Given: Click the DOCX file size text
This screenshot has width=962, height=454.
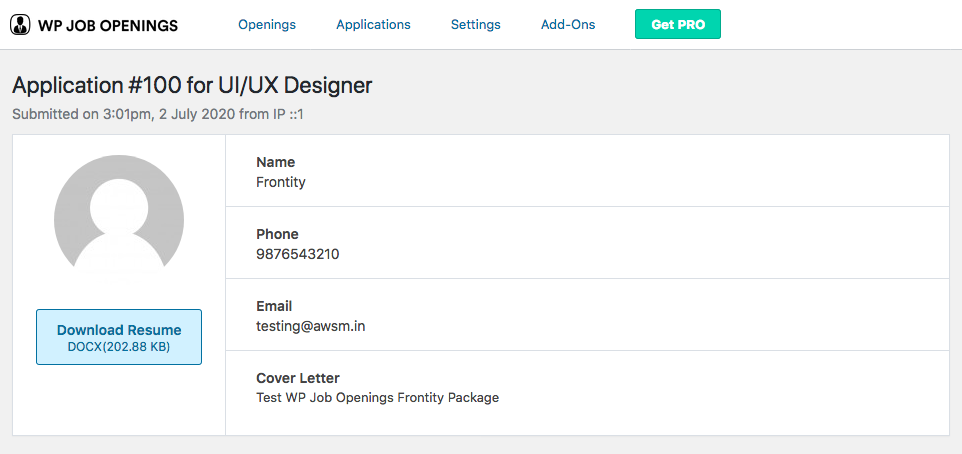Looking at the screenshot, I should pos(119,347).
